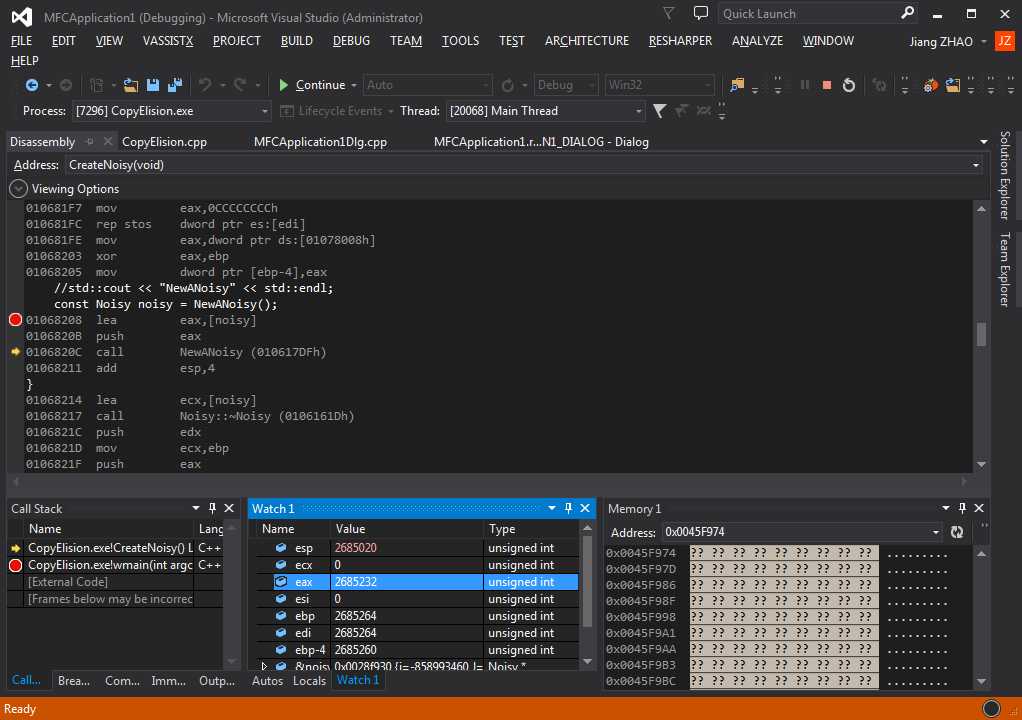Open the DEBUG menu
Screen dimensions: 1022x720
tap(351, 41)
